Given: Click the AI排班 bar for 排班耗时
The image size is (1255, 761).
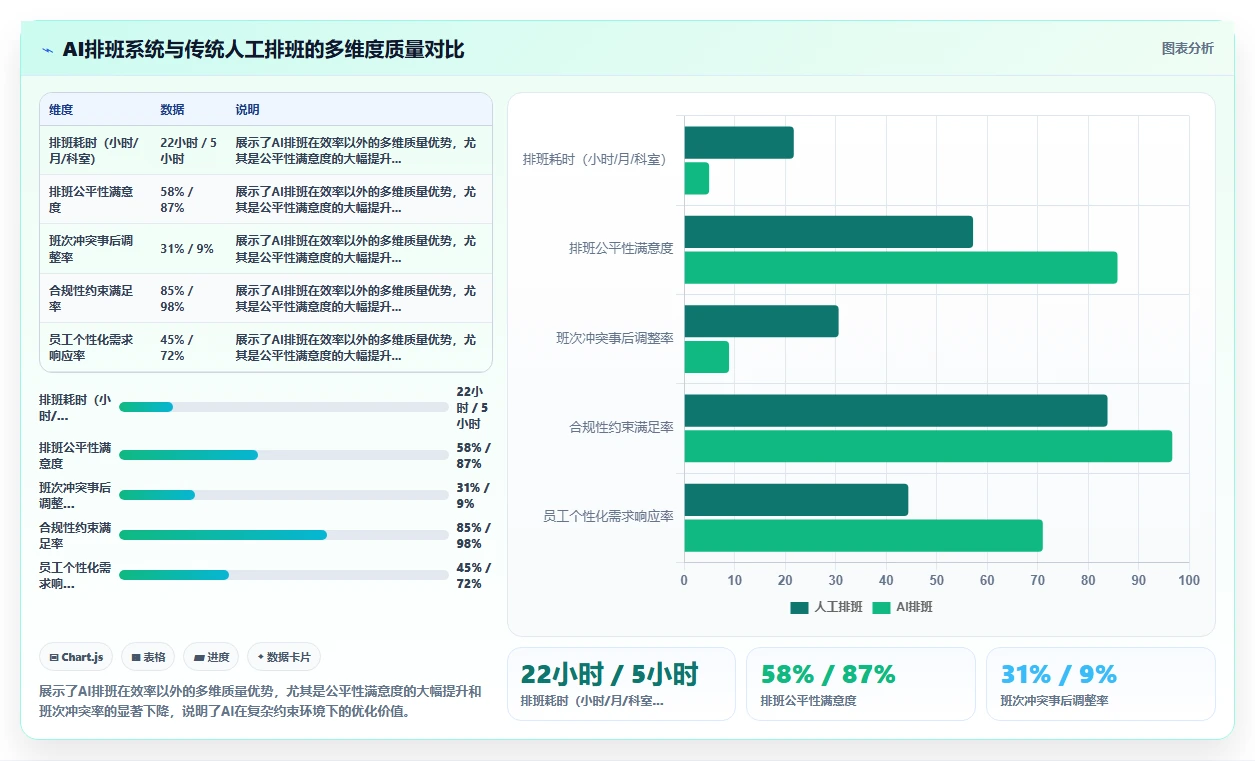Looking at the screenshot, I should click(x=697, y=179).
